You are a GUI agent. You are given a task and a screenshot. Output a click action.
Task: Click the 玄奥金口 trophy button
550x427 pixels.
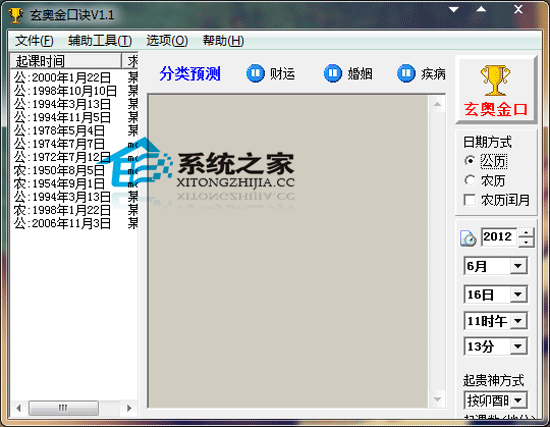coord(496,90)
